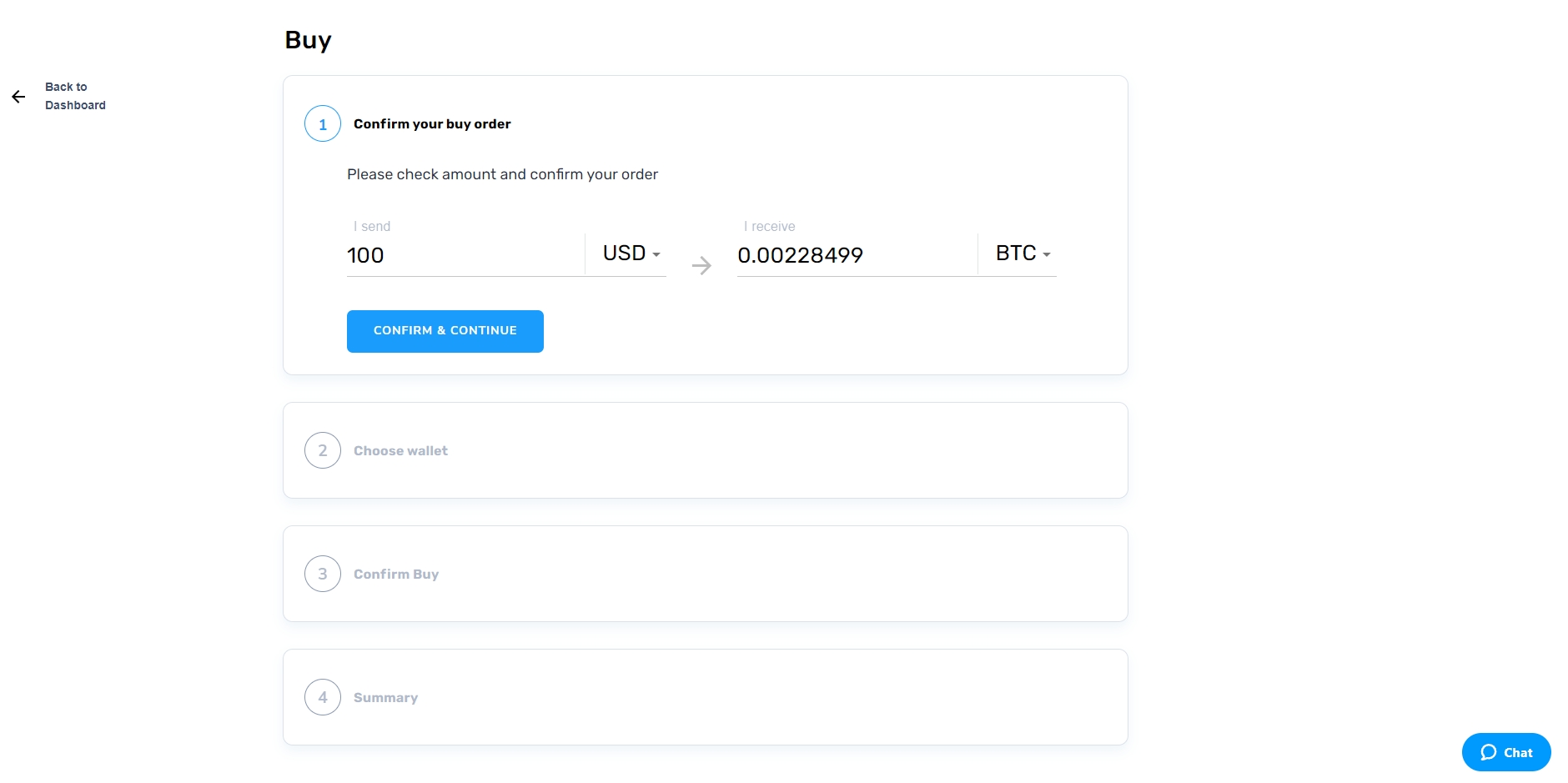Open the USD currency dropdown

click(x=631, y=253)
